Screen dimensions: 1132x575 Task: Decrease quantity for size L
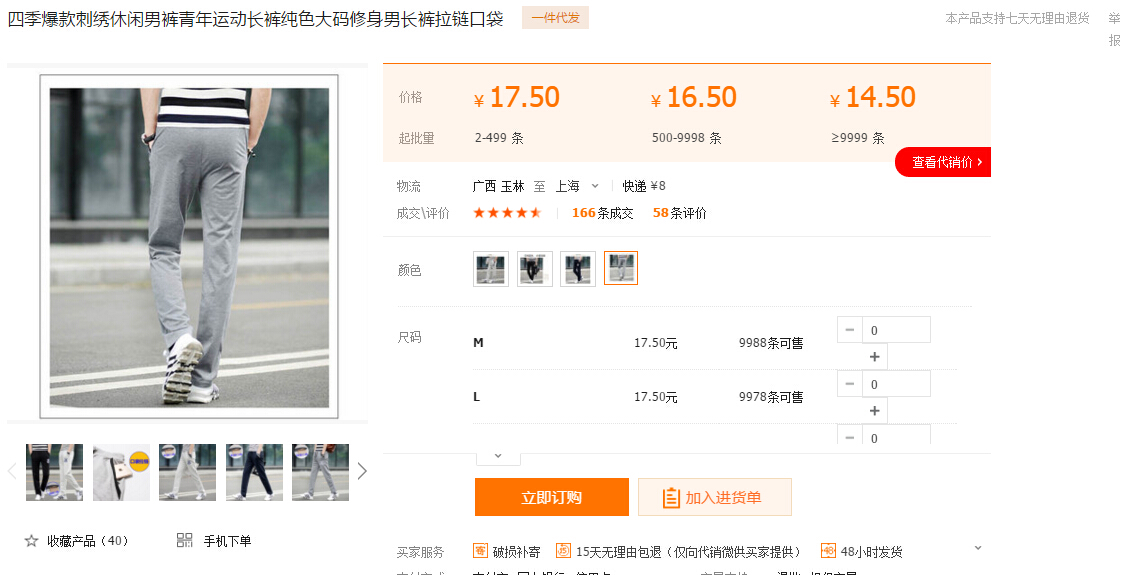tap(850, 384)
